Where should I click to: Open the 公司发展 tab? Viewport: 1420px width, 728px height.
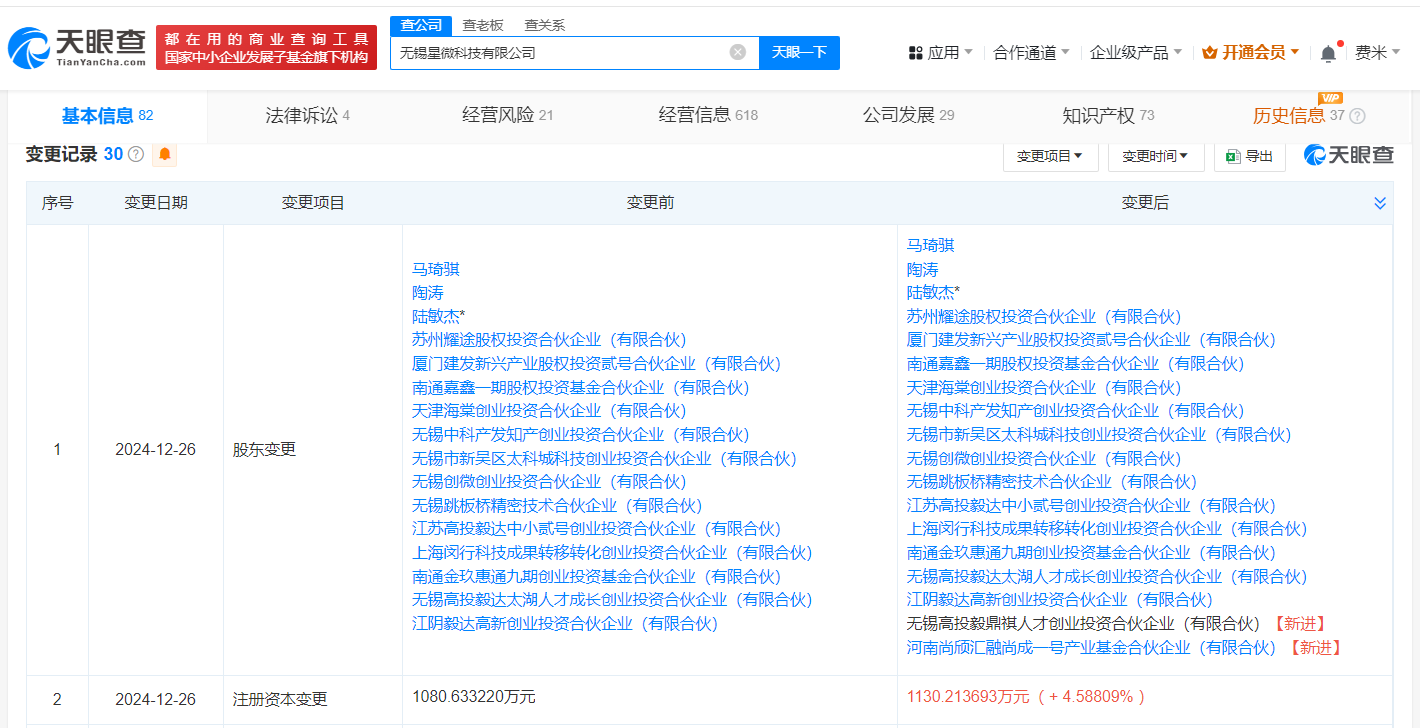[x=908, y=116]
